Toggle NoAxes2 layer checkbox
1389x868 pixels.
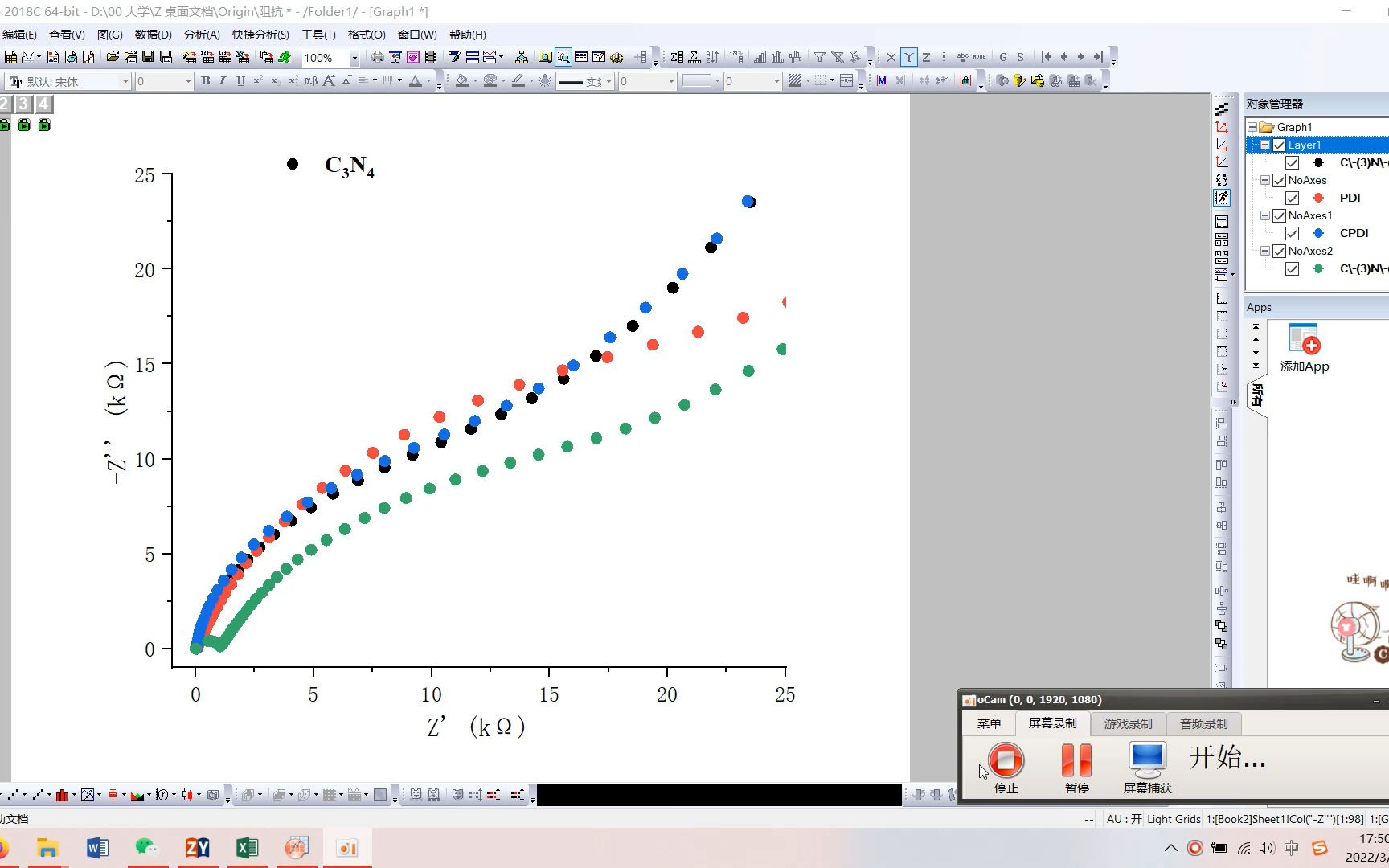(x=1280, y=252)
